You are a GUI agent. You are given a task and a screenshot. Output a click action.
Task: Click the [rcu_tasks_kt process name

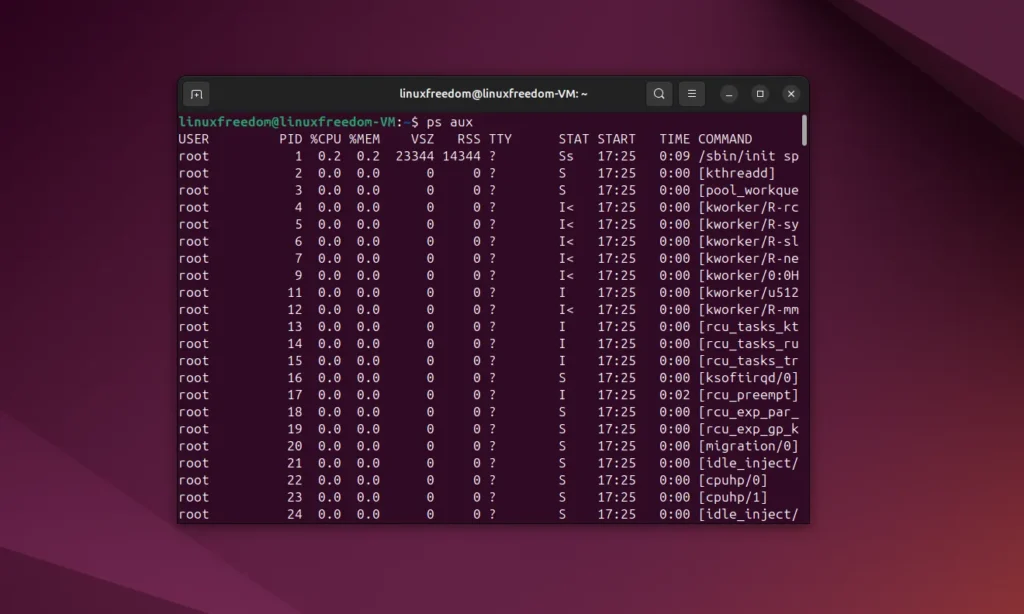(x=748, y=327)
